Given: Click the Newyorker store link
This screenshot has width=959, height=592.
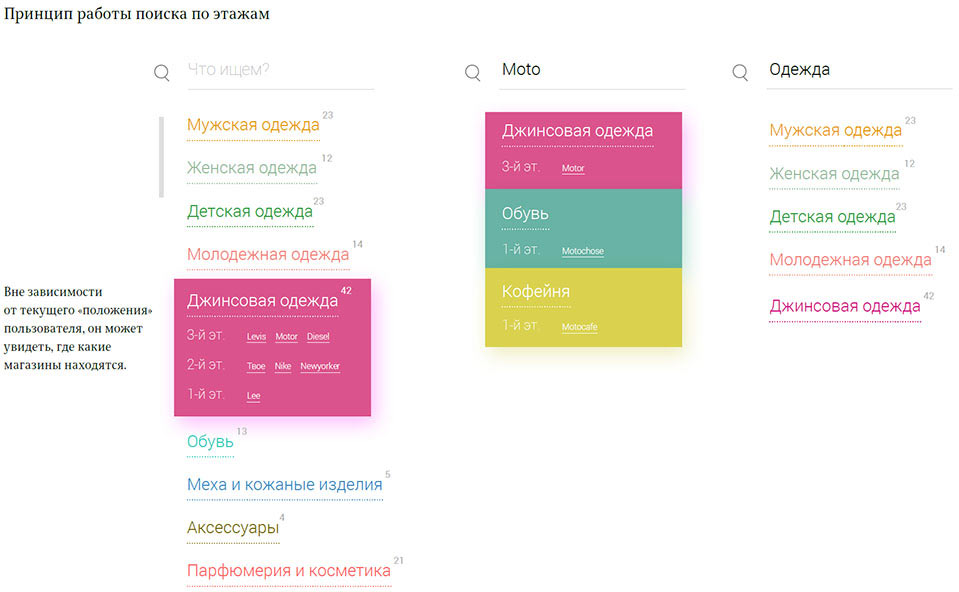Looking at the screenshot, I should pos(320,367).
